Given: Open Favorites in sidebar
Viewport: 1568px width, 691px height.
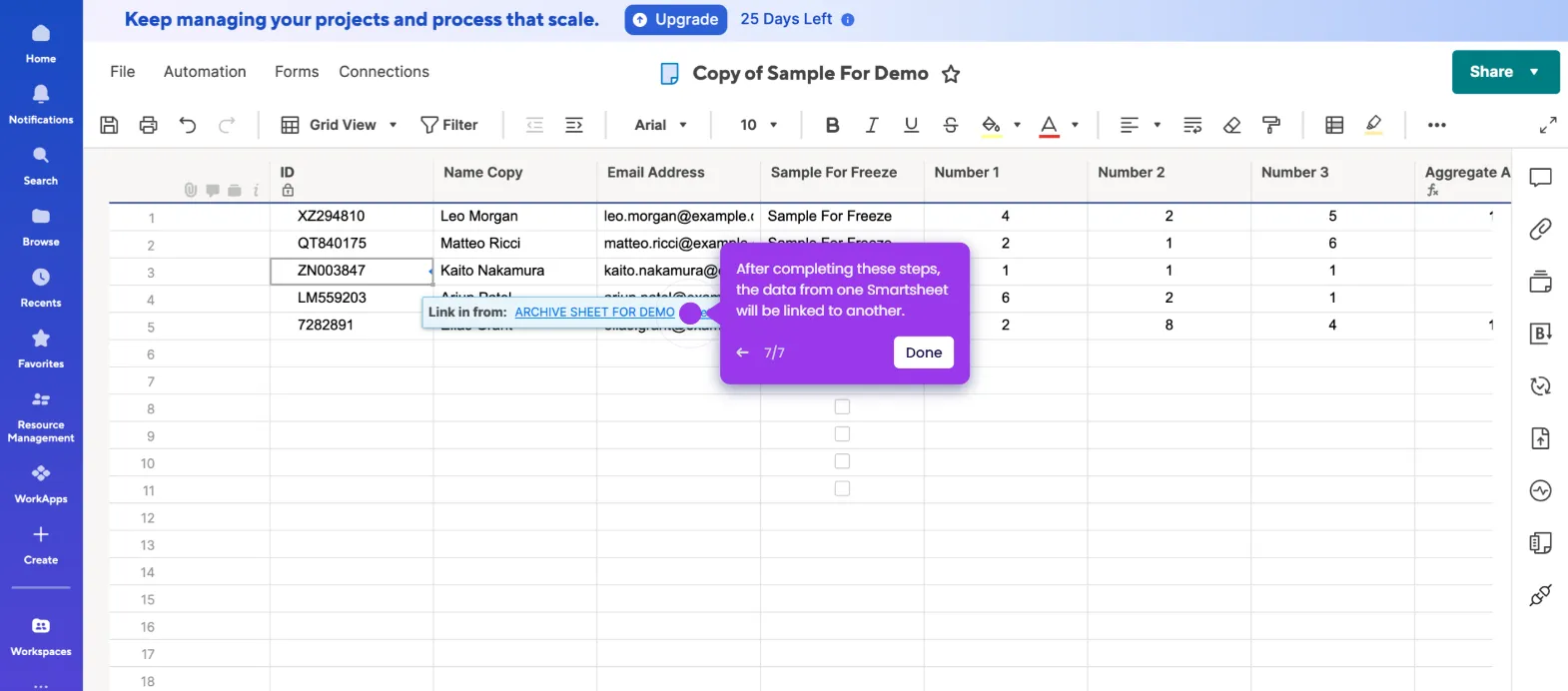Looking at the screenshot, I should pyautogui.click(x=41, y=348).
